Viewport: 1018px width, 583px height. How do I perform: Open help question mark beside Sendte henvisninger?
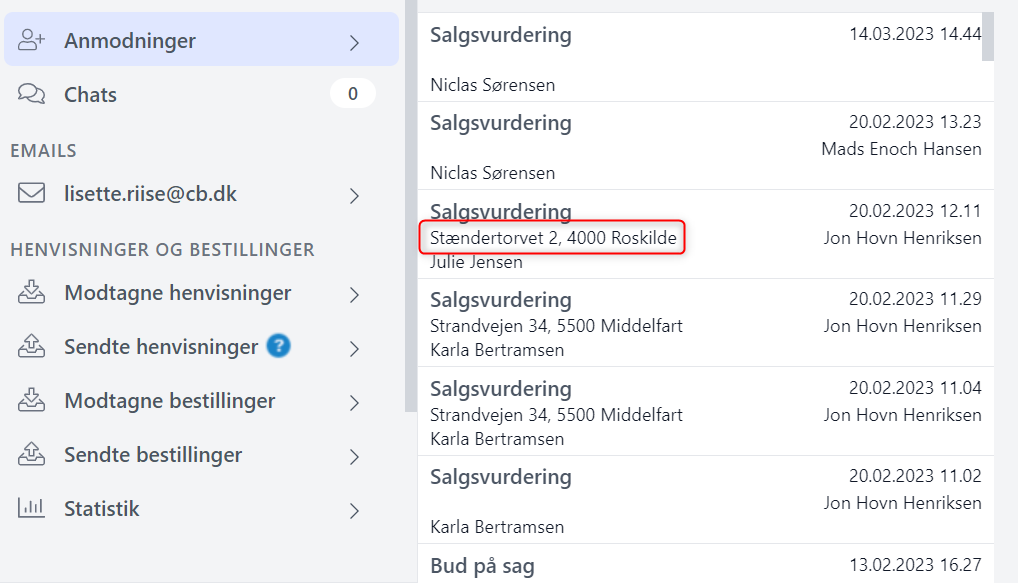pyautogui.click(x=279, y=347)
